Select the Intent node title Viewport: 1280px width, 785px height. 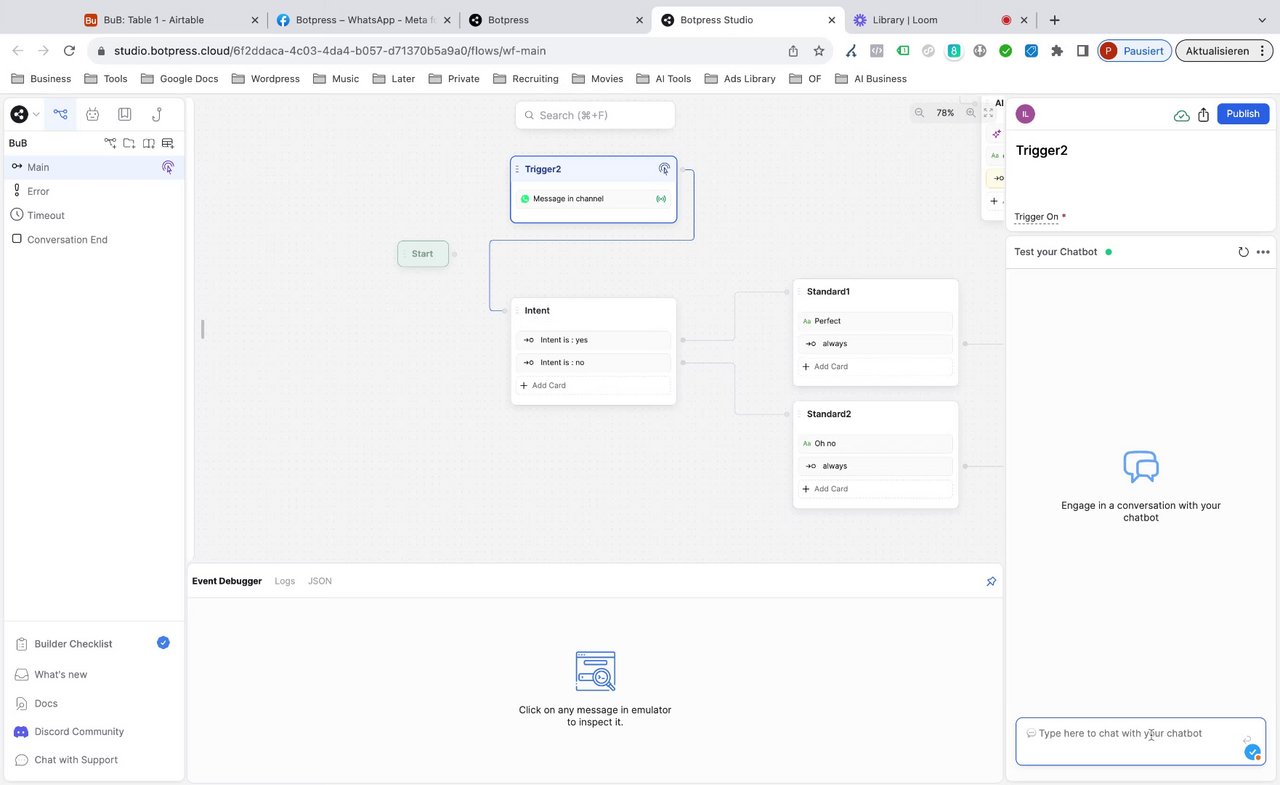tap(537, 311)
